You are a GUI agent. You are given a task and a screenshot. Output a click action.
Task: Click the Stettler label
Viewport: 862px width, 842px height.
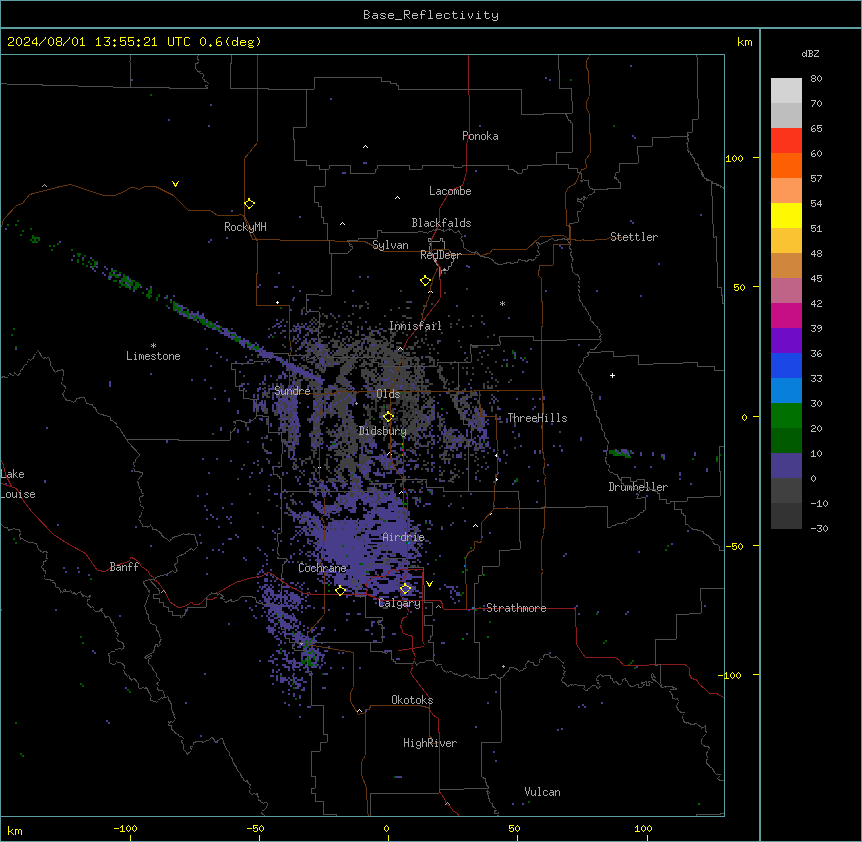[634, 237]
